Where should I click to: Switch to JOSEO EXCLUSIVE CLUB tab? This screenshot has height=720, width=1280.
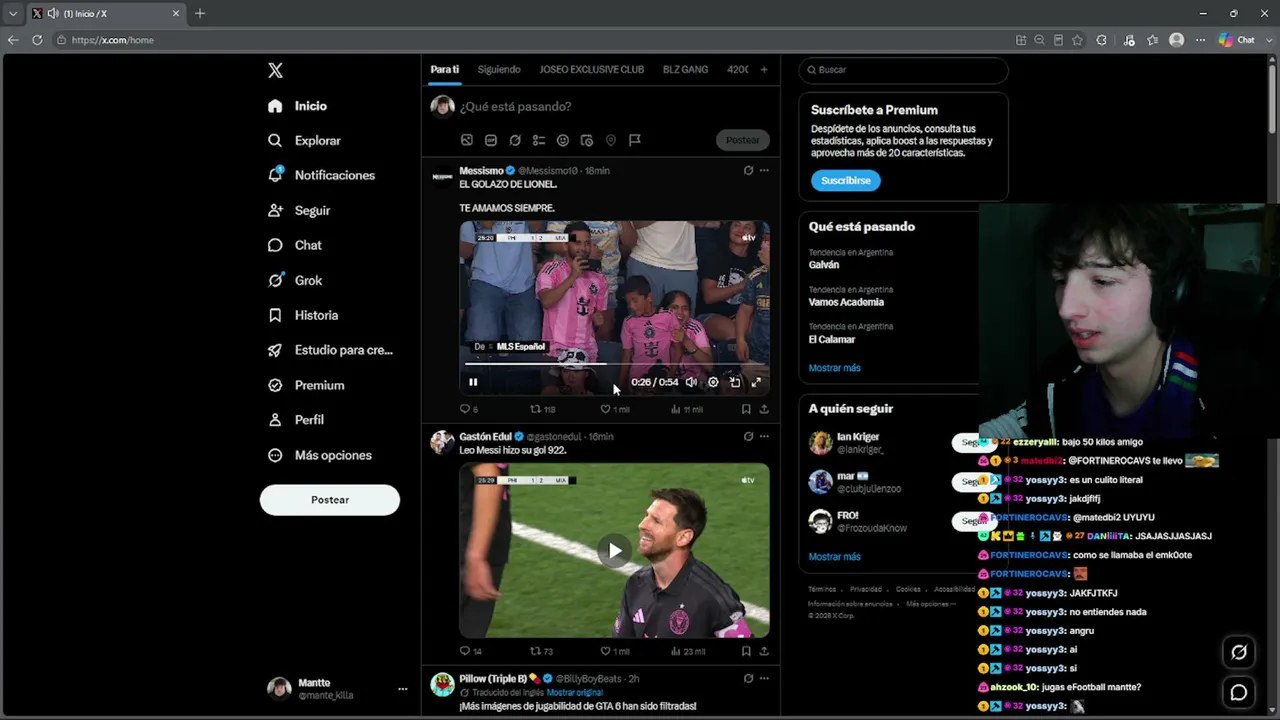[x=592, y=70]
